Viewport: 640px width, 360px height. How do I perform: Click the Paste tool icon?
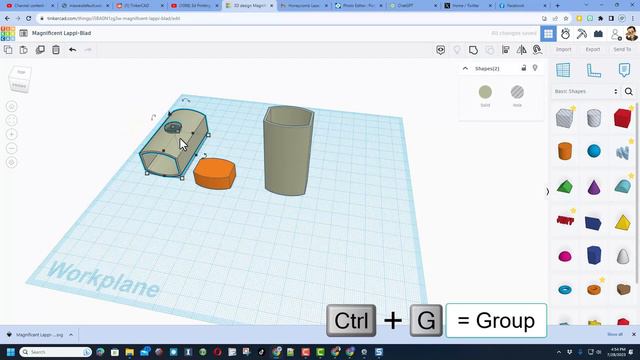click(24, 50)
